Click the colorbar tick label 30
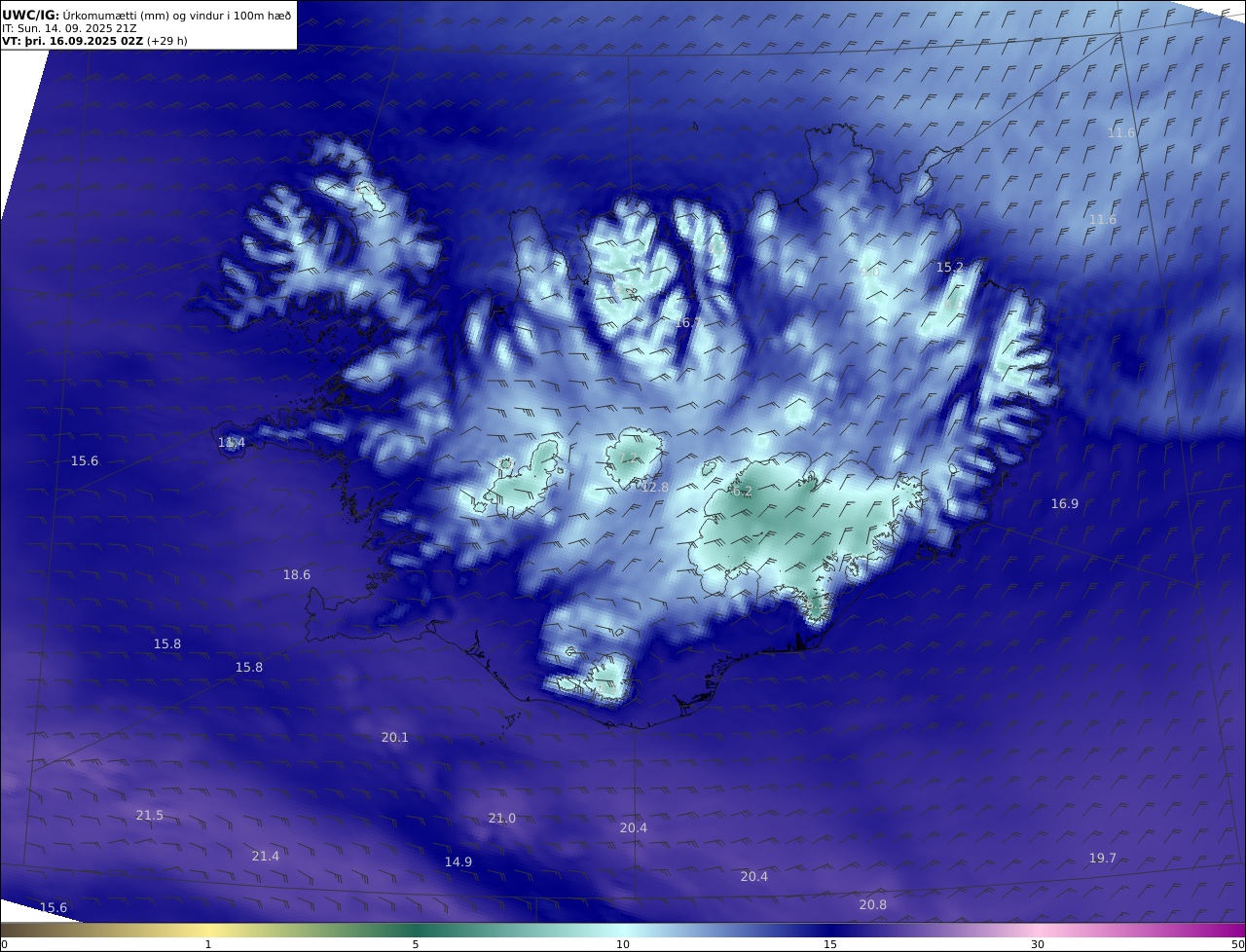Image resolution: width=1246 pixels, height=952 pixels. pyautogui.click(x=1038, y=944)
